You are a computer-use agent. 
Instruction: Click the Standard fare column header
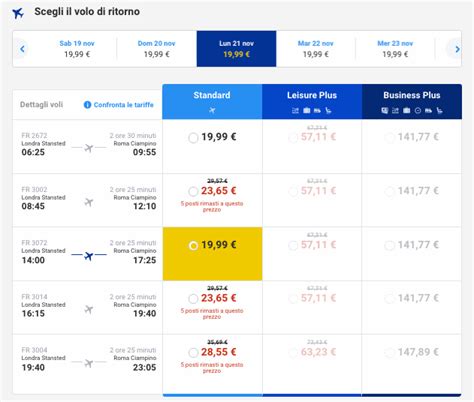[x=212, y=102]
